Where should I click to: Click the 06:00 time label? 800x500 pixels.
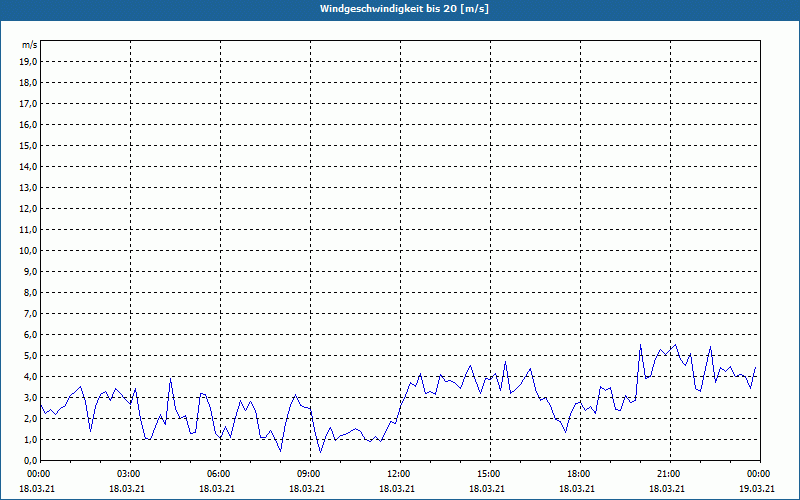pyautogui.click(x=220, y=474)
